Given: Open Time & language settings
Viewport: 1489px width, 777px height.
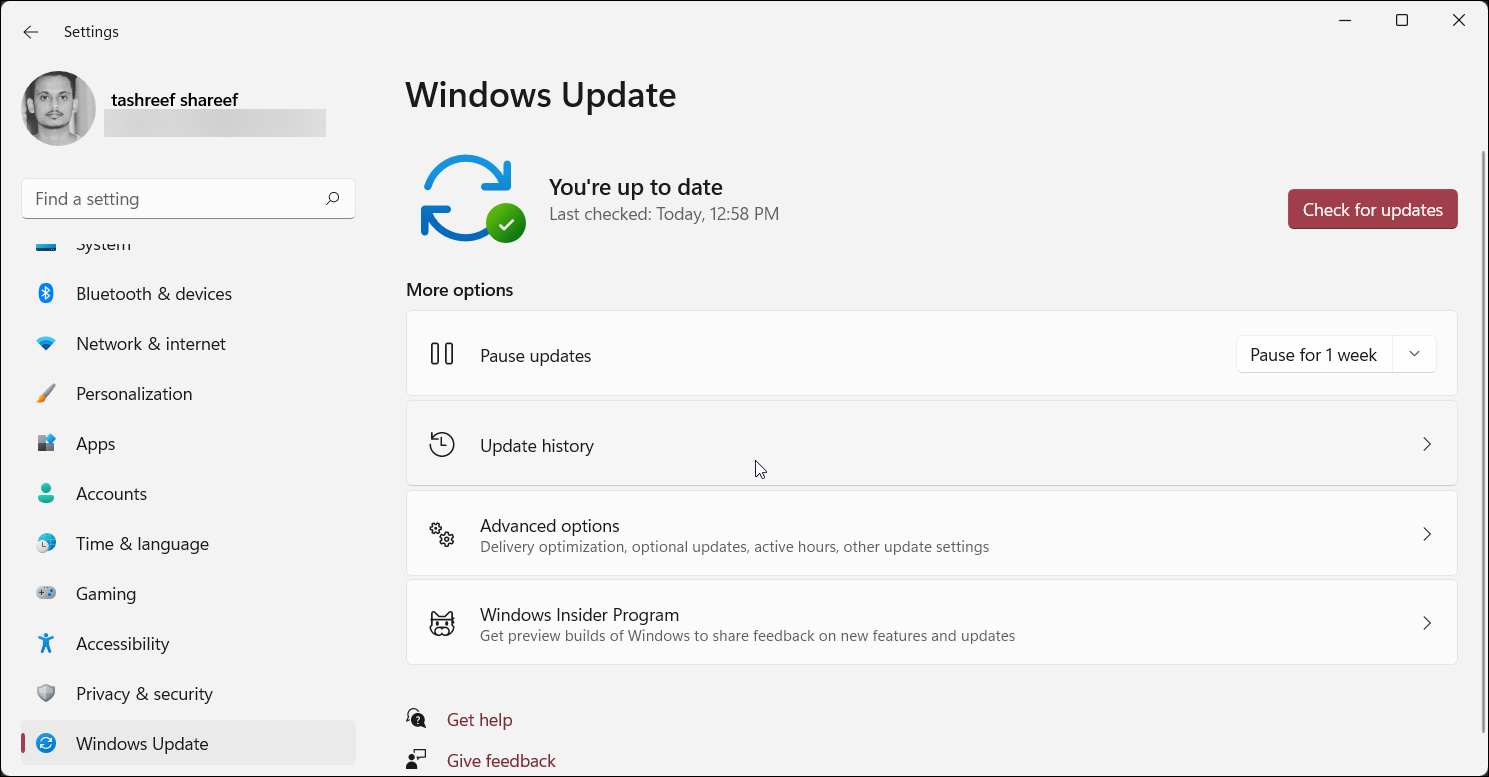Looking at the screenshot, I should coord(188,543).
